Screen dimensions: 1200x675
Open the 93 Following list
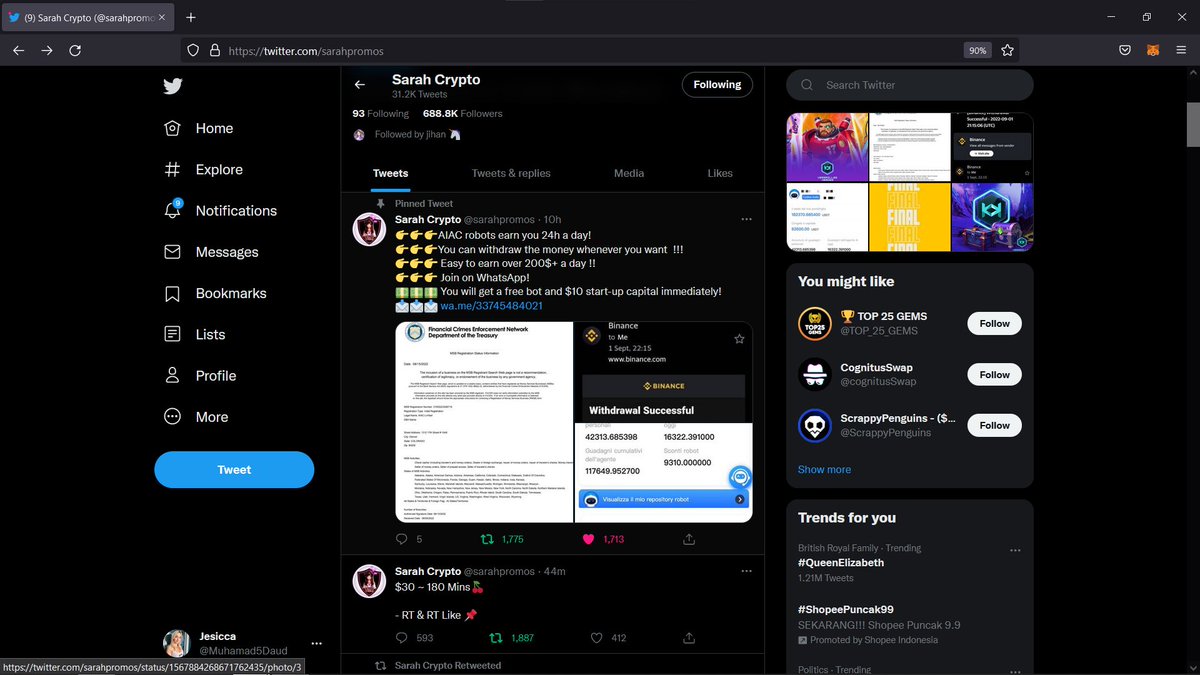point(381,113)
